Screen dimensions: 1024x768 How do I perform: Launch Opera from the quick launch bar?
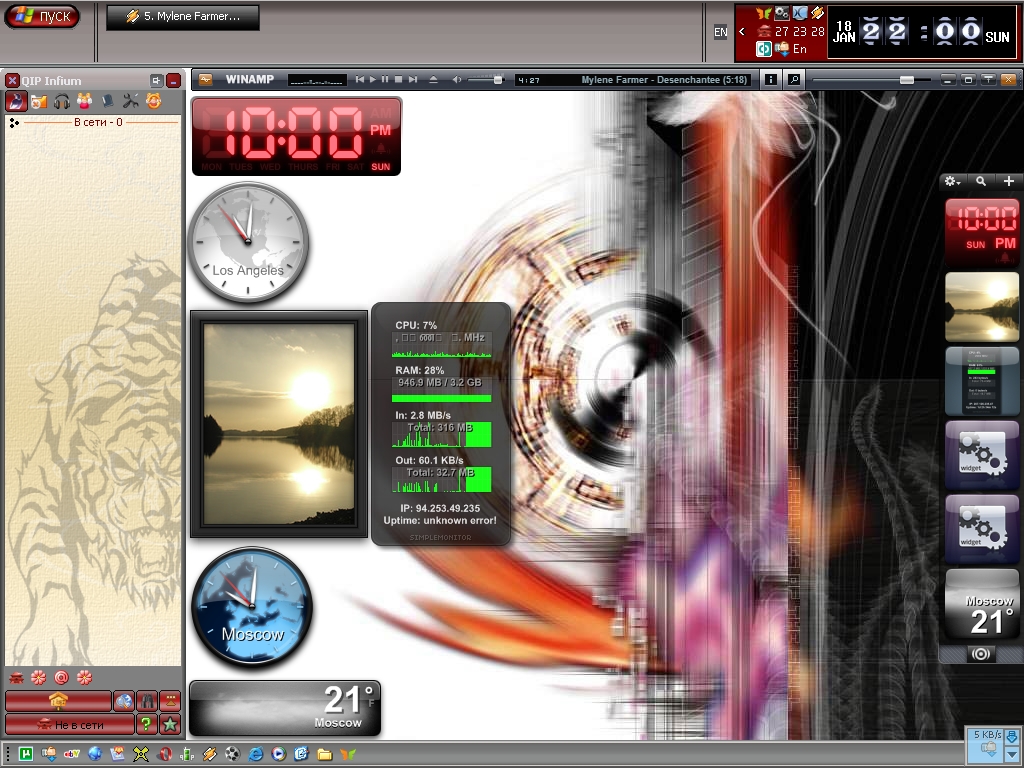(165, 754)
